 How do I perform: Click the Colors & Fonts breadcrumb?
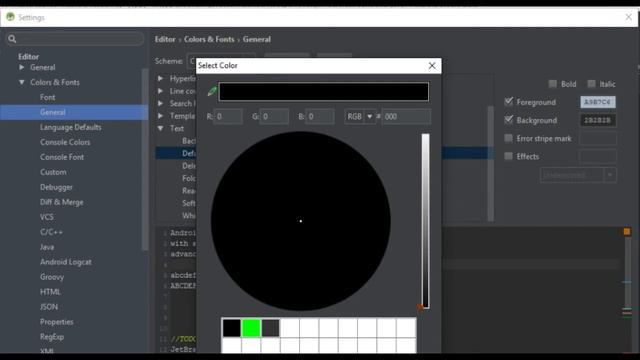pyautogui.click(x=209, y=39)
